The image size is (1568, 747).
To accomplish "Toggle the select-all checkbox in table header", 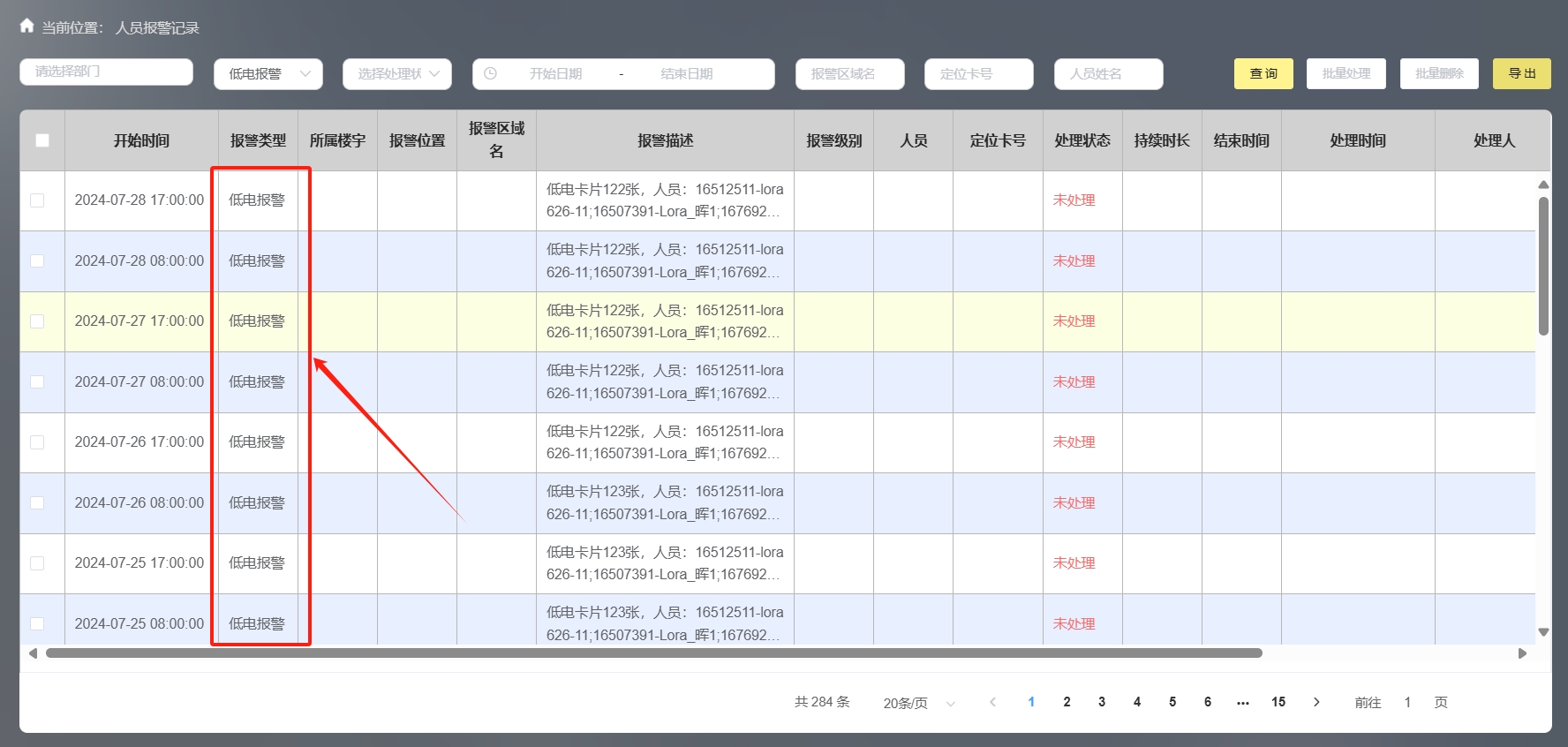I will 42,140.
